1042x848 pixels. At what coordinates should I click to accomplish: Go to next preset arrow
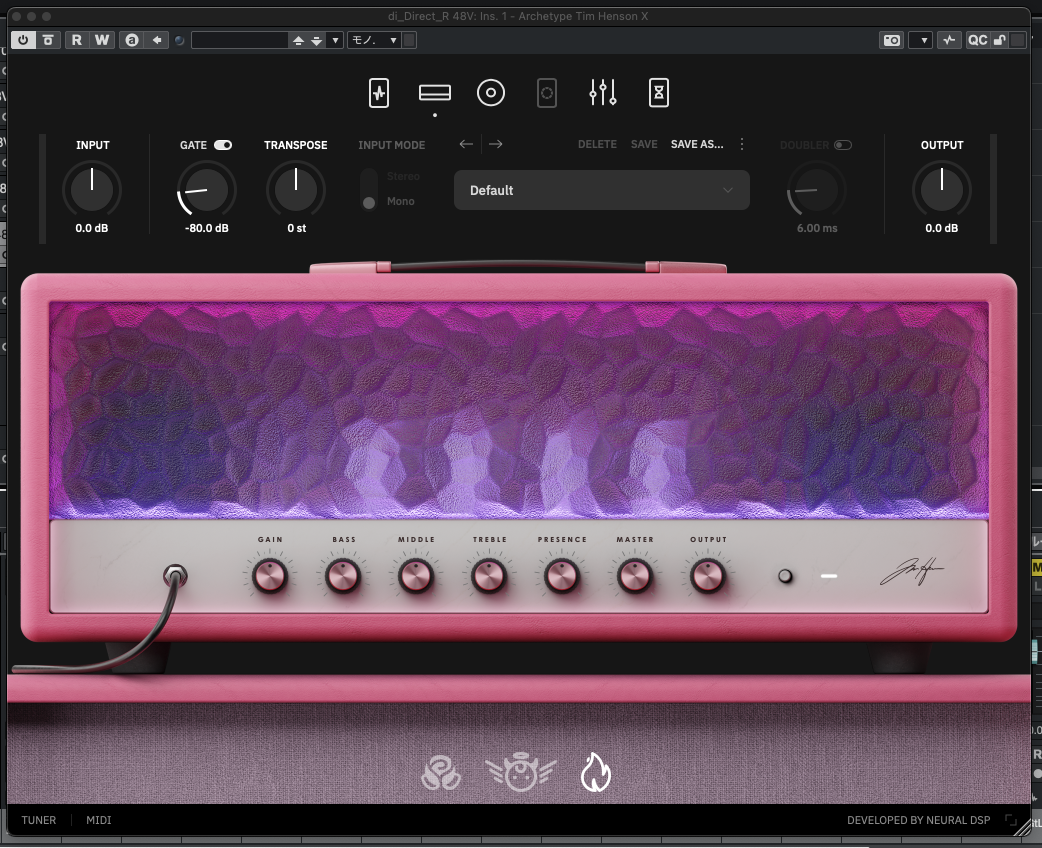(496, 144)
